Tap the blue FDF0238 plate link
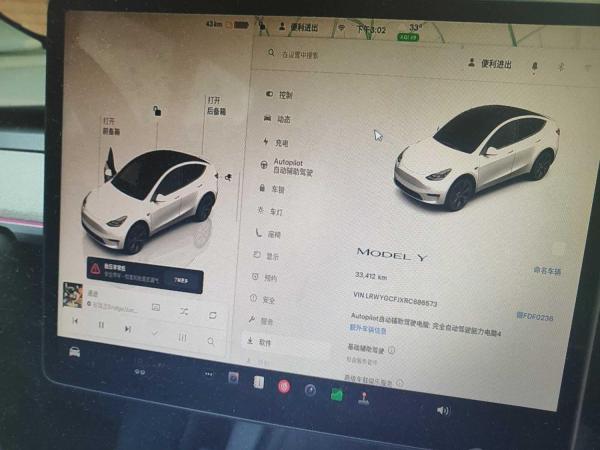The image size is (600, 450). coord(535,316)
